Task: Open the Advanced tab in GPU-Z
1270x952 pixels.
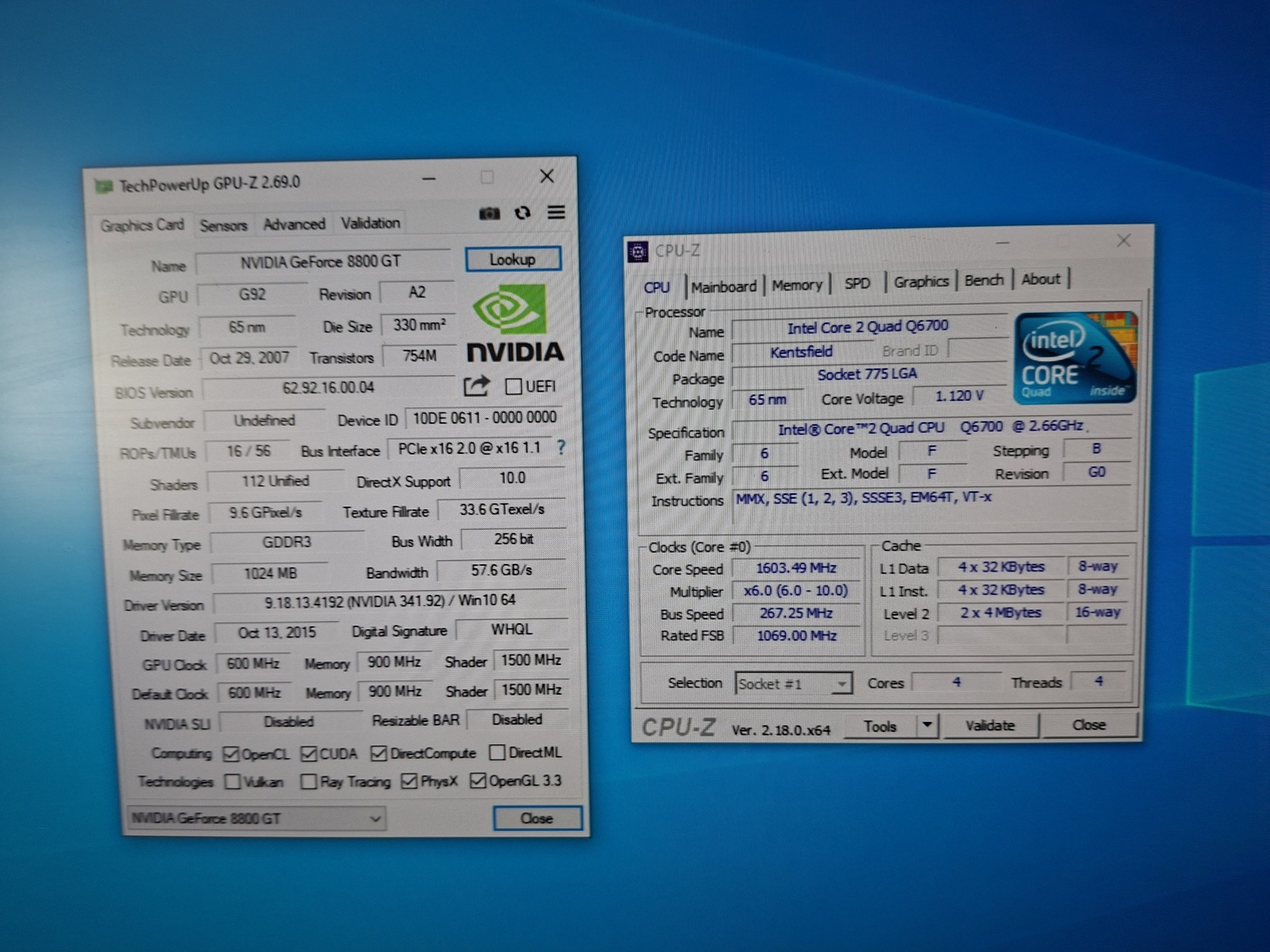Action: click(294, 224)
